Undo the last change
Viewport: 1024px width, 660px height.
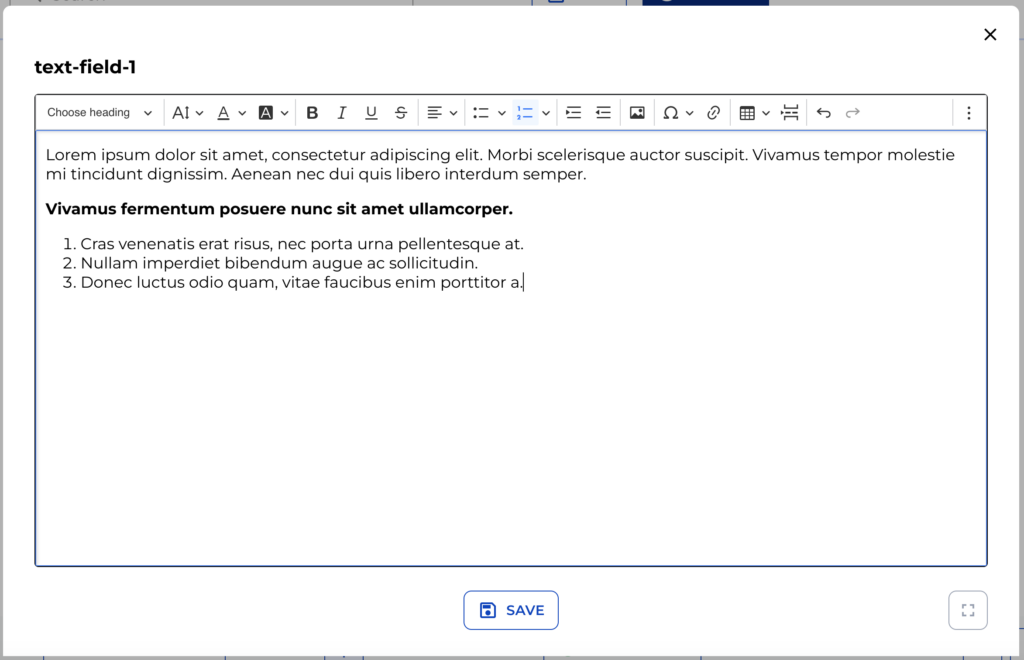(823, 112)
